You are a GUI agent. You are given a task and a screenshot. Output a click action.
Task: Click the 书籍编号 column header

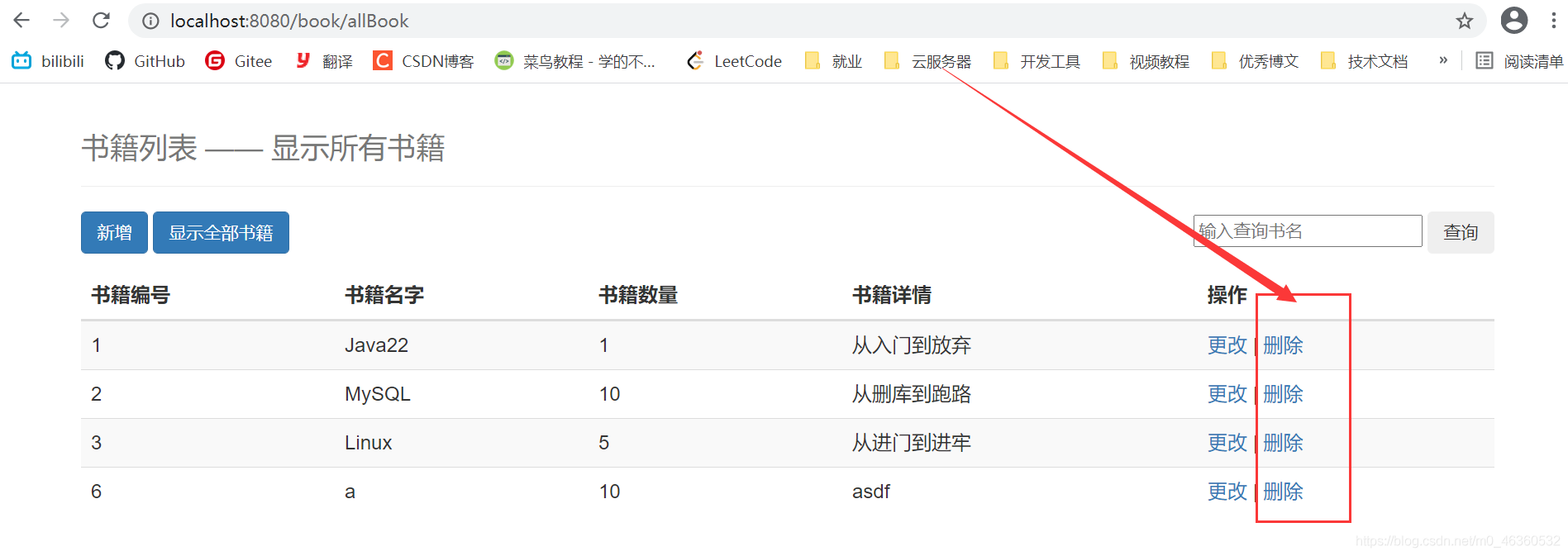click(131, 295)
